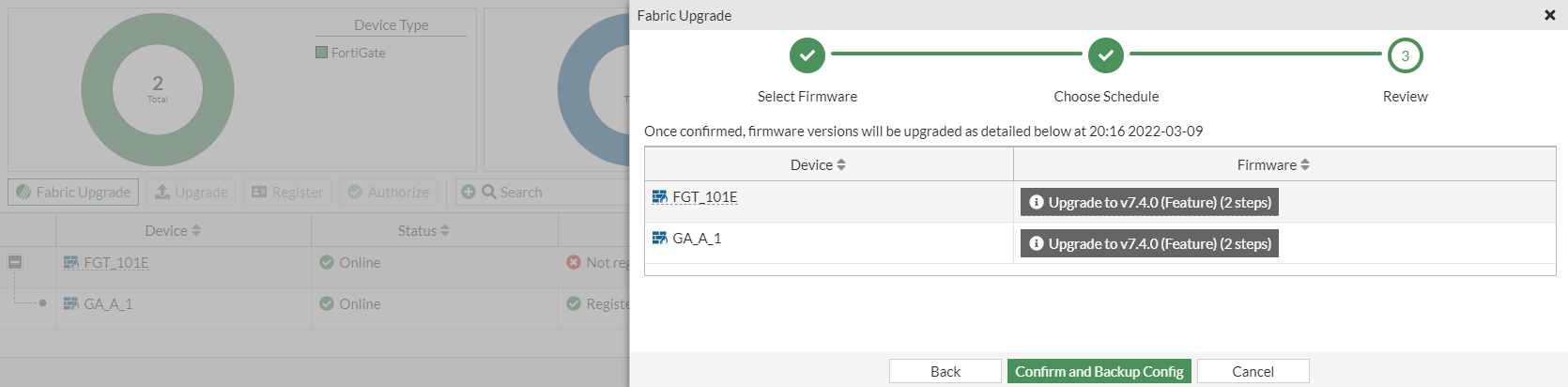Click info icon on GA_A_1 upgrade badge
This screenshot has height=387, width=1568.
pyautogui.click(x=1037, y=243)
